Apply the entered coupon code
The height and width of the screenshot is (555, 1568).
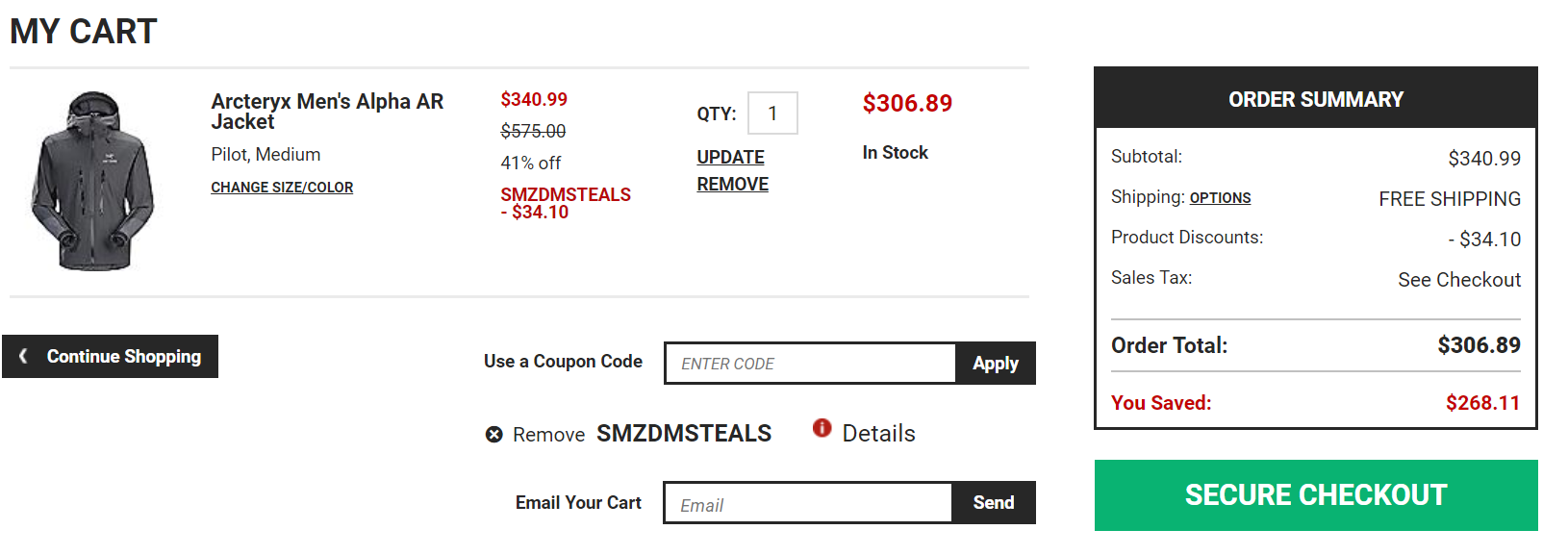tap(995, 364)
